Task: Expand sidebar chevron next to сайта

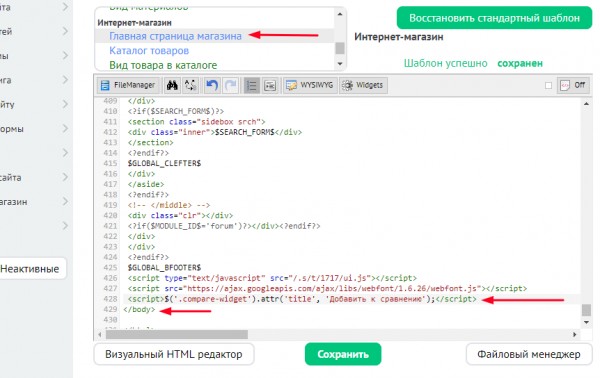Action: [x=65, y=177]
